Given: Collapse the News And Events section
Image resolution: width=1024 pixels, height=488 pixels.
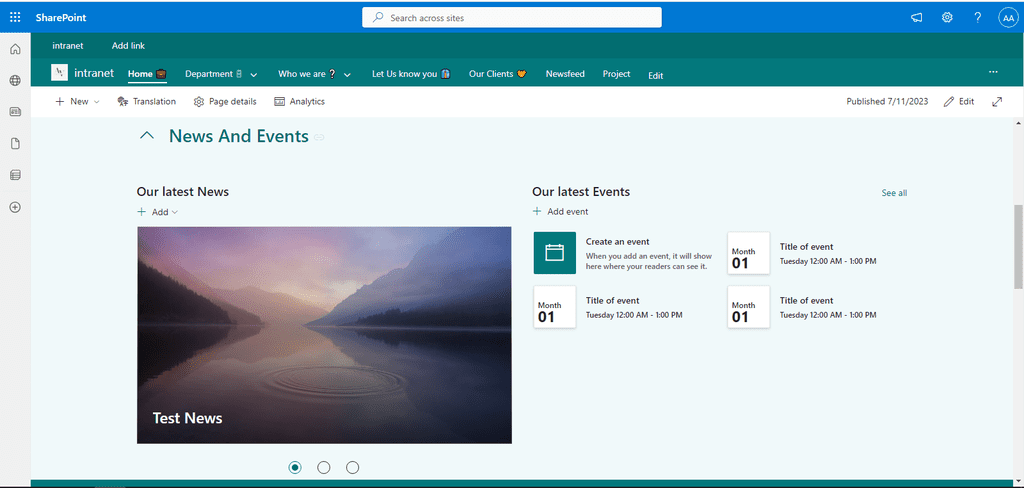Looking at the screenshot, I should click(148, 136).
